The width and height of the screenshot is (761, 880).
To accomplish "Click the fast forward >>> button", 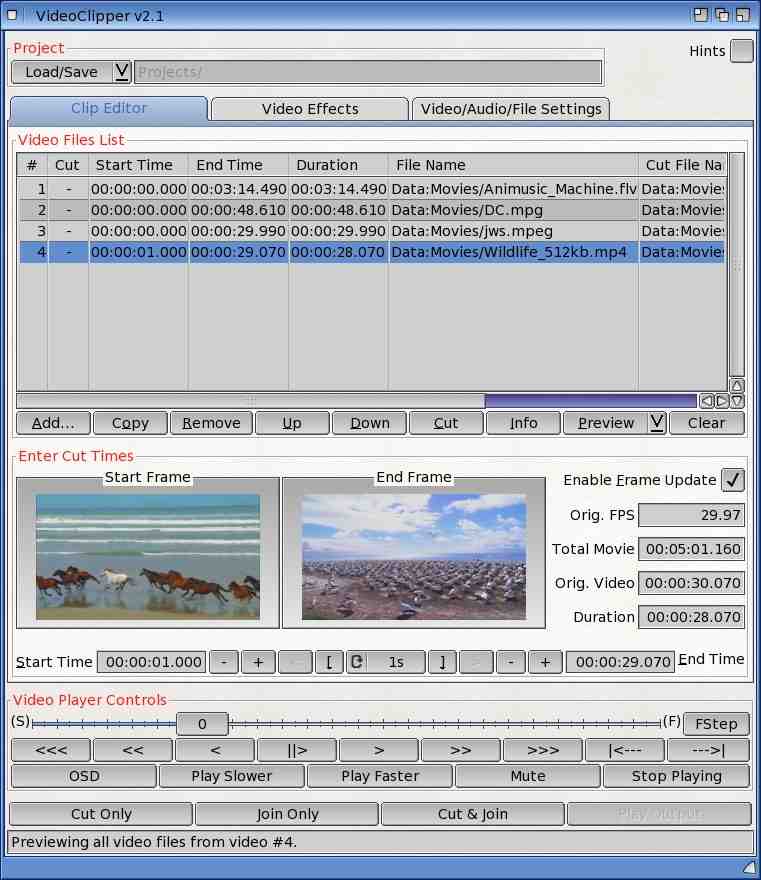I will [542, 750].
